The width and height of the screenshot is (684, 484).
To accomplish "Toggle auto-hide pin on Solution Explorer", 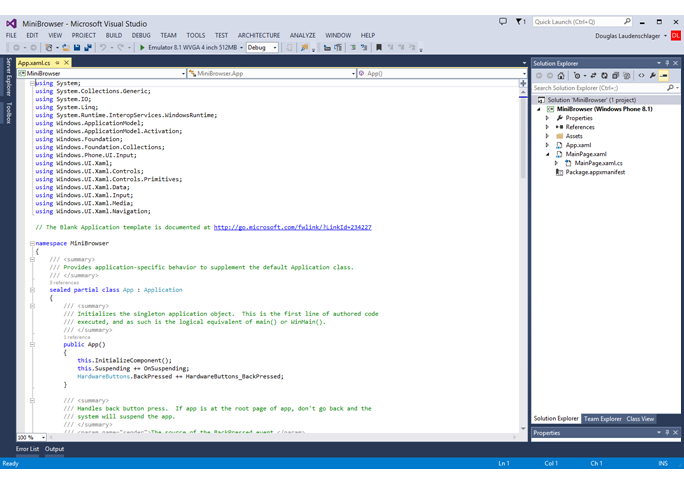I will 667,63.
